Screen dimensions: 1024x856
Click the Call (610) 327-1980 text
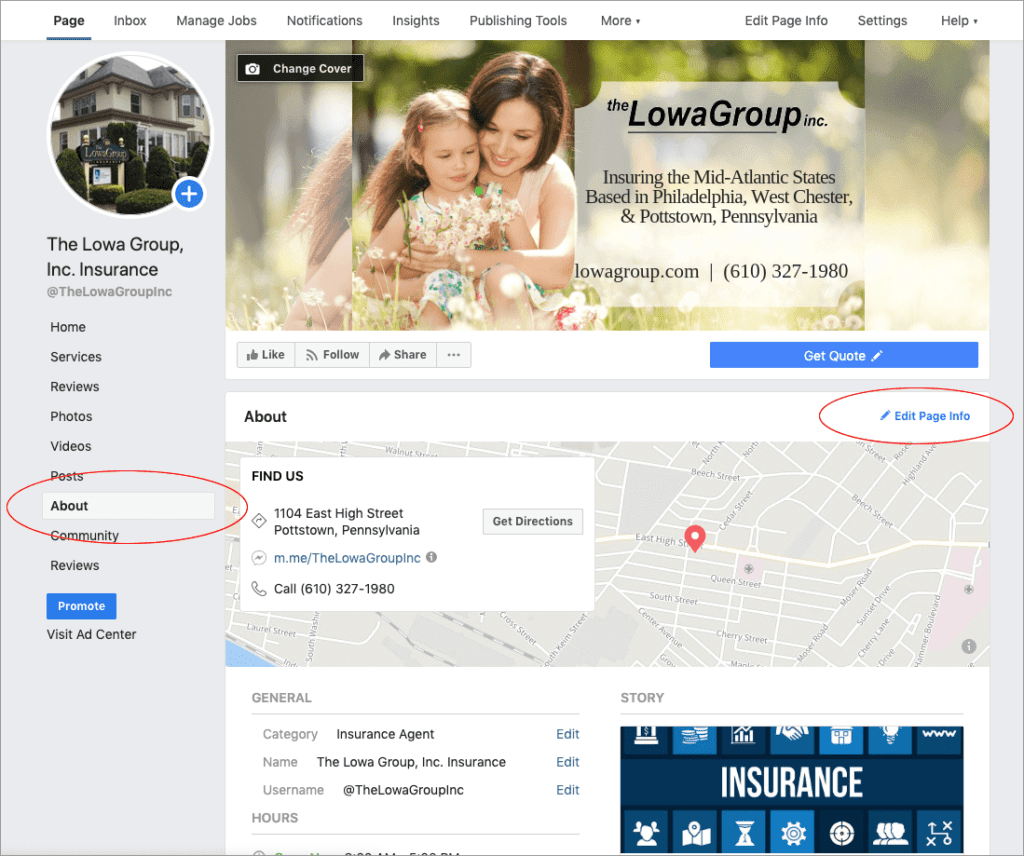[334, 589]
